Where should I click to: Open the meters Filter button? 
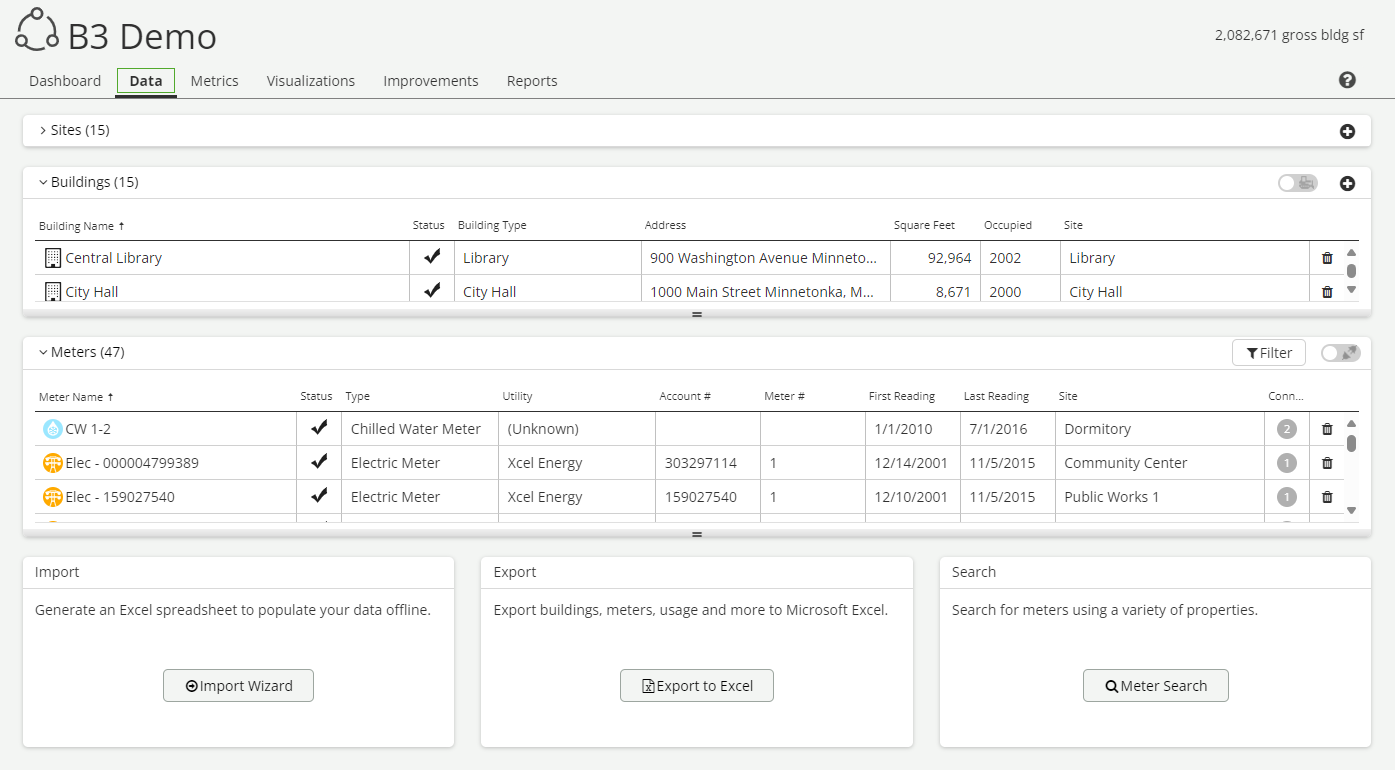coord(1269,353)
